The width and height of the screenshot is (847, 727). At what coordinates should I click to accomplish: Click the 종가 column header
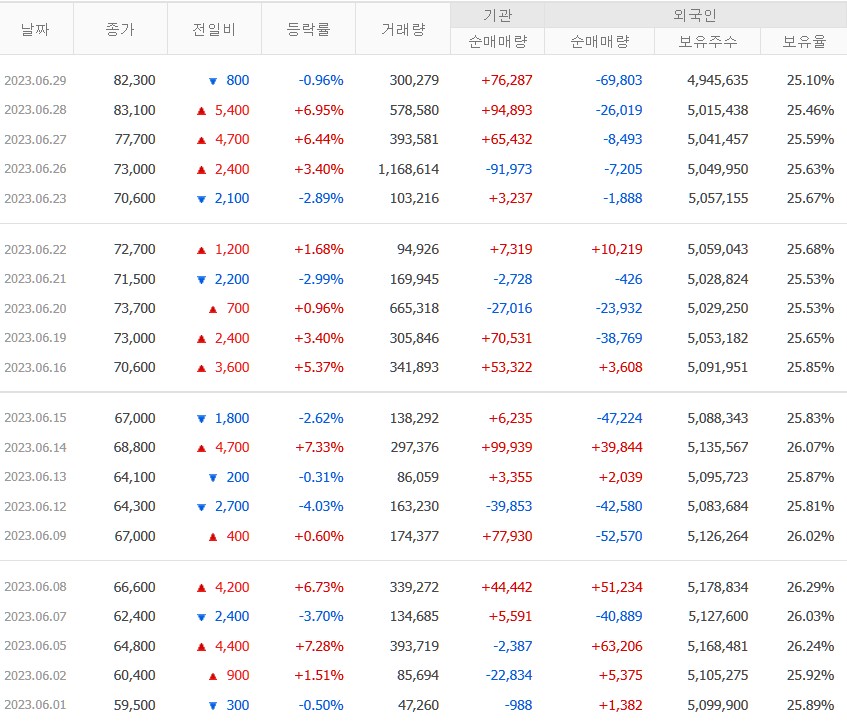[120, 29]
